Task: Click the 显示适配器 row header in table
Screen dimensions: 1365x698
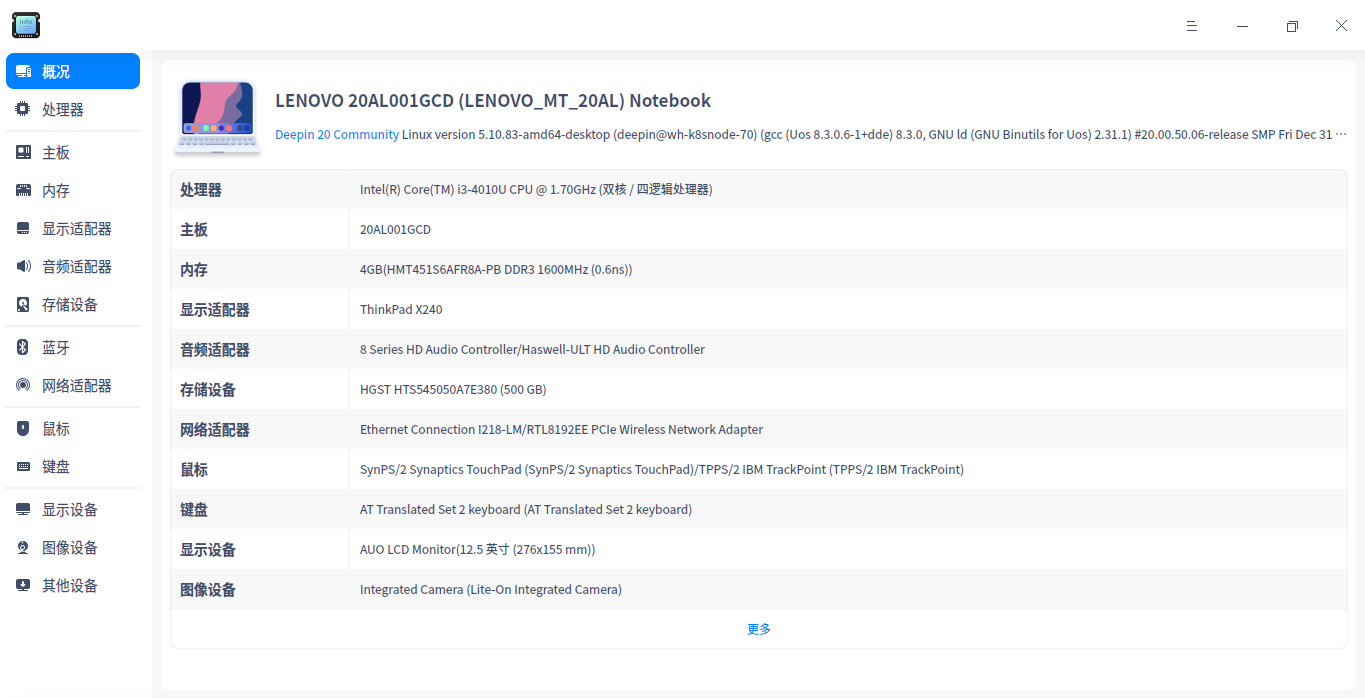Action: (x=215, y=310)
